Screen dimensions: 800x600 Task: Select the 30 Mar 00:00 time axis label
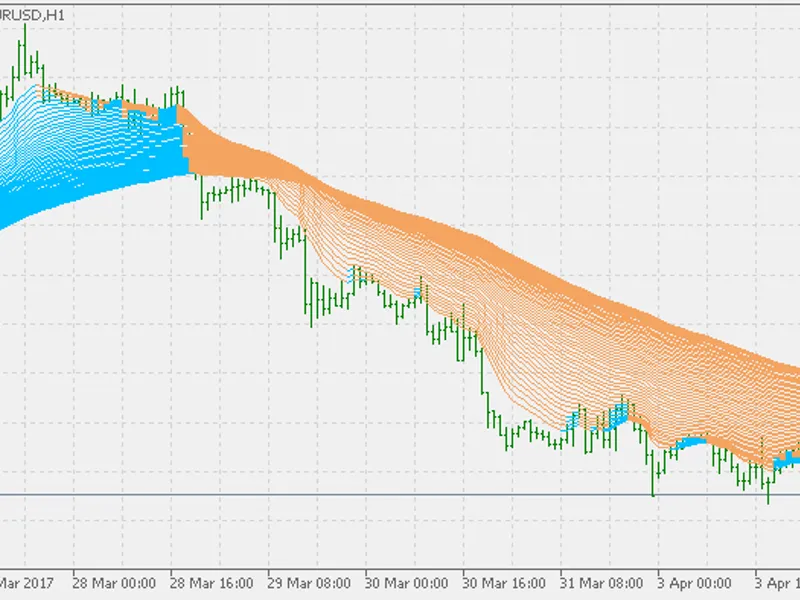coord(406,583)
